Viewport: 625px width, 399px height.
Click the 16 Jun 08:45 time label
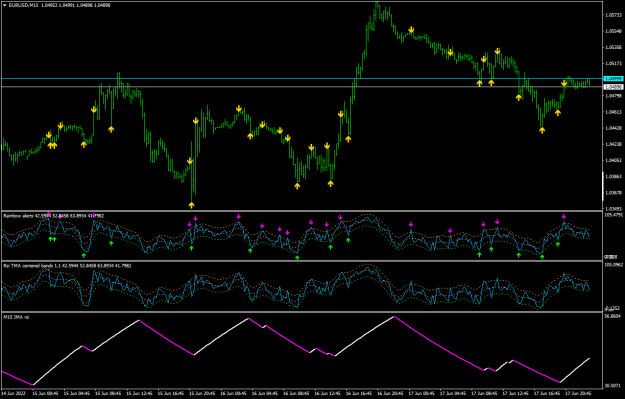pyautogui.click(x=297, y=393)
